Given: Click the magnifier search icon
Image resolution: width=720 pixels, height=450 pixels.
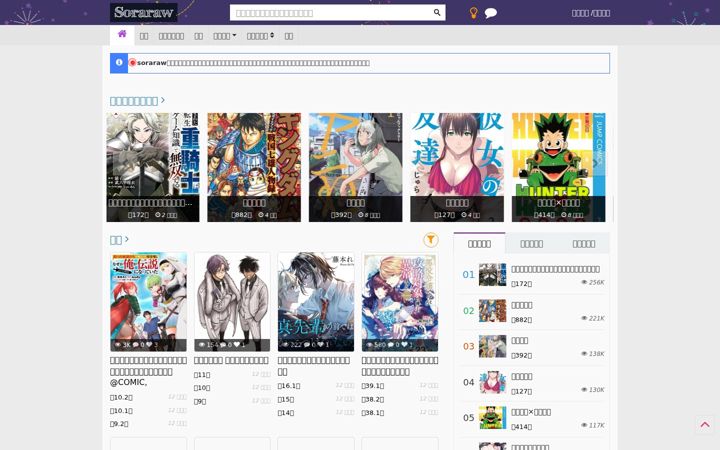Looking at the screenshot, I should click(x=437, y=12).
